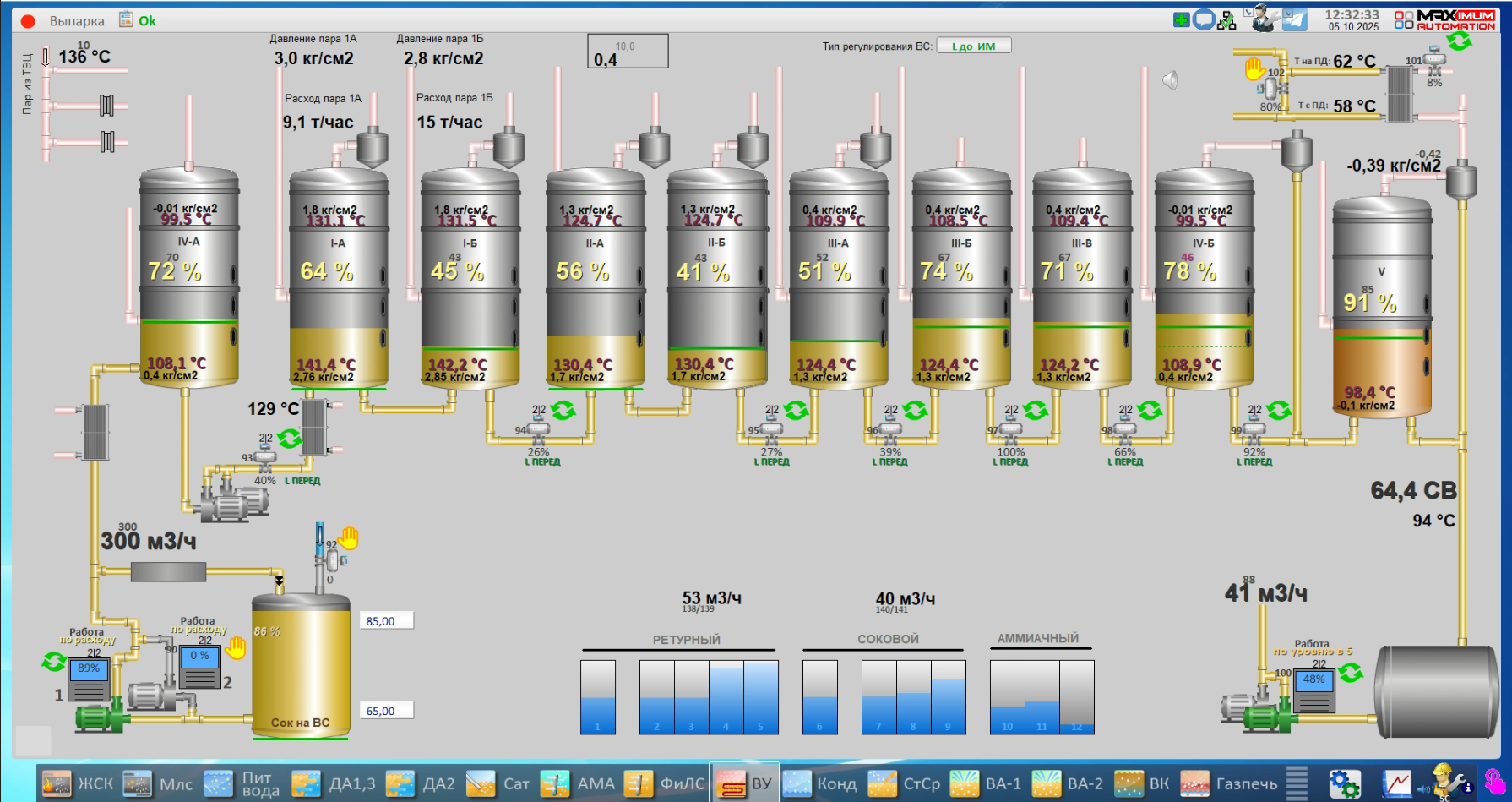Open trend chart icon in bottom bar

(x=1396, y=783)
